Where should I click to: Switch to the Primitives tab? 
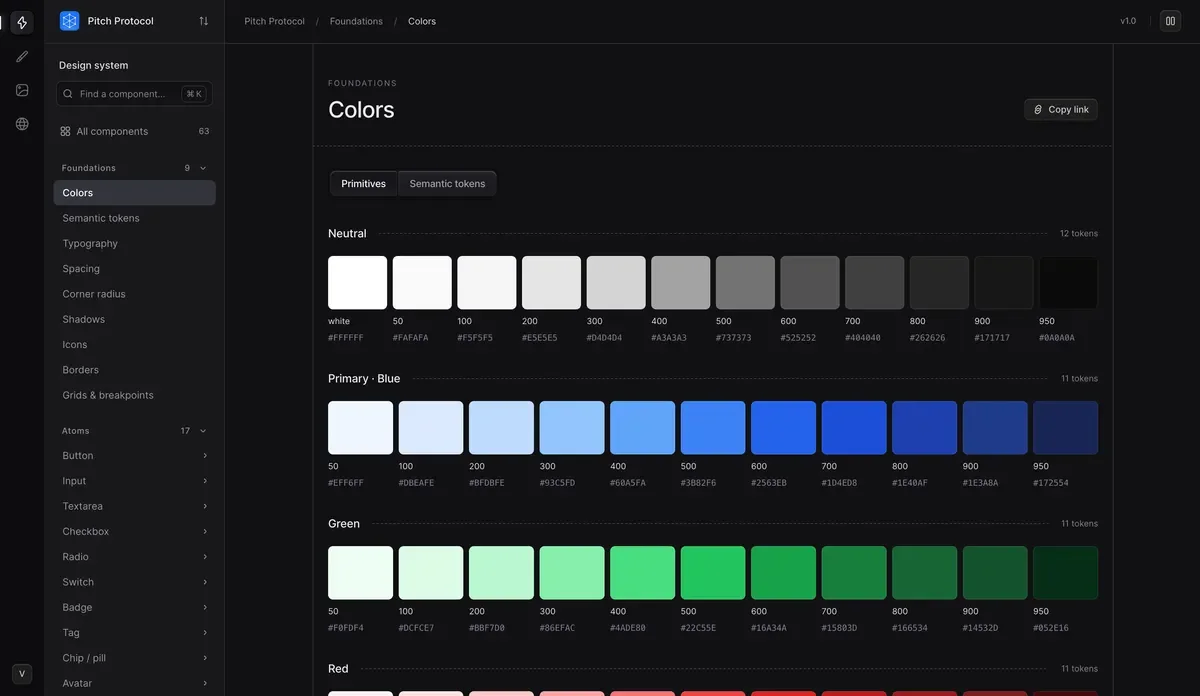tap(363, 184)
